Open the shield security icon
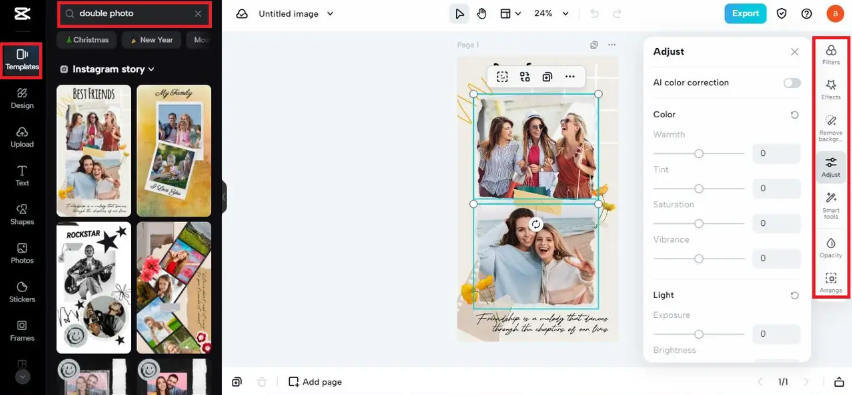This screenshot has height=395, width=852. click(x=781, y=14)
